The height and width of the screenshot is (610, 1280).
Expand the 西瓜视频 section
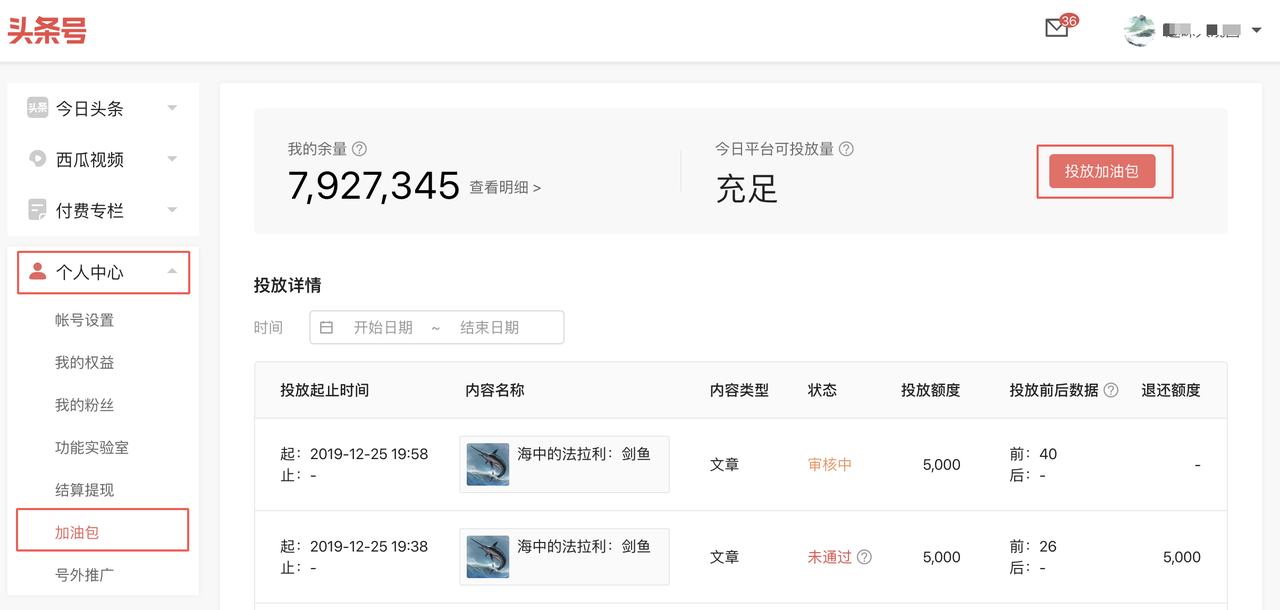point(171,159)
